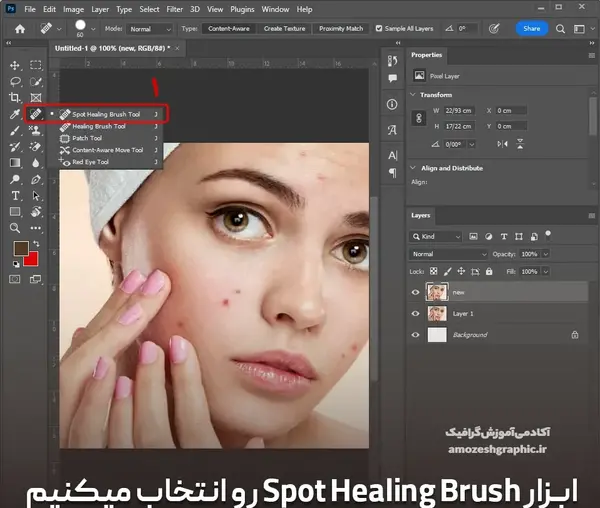Open the rotation angle dropdown
This screenshot has width=600, height=508.
click(472, 144)
